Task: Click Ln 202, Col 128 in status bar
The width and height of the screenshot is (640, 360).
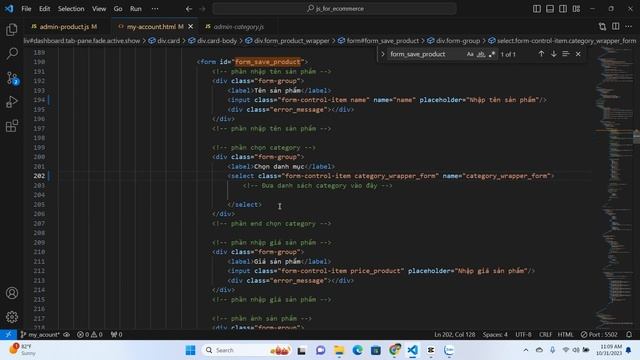Action: (454, 335)
